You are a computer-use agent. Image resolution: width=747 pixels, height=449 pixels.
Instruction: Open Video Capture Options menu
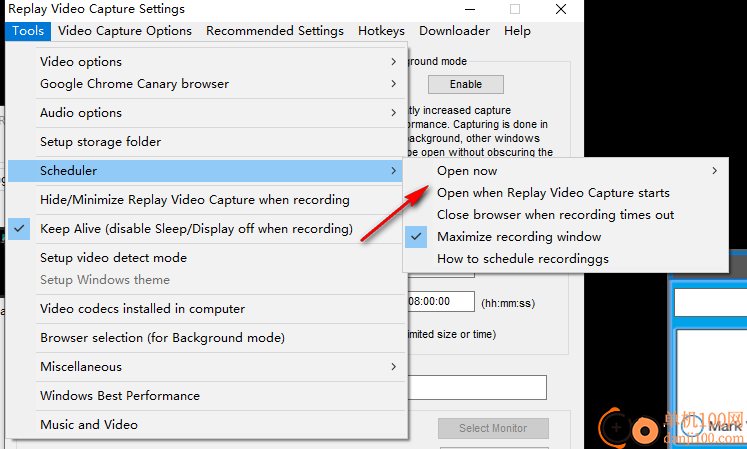point(125,31)
